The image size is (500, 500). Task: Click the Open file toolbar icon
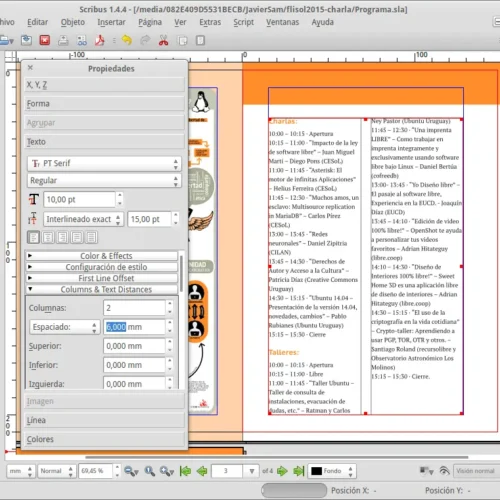pos(6,40)
